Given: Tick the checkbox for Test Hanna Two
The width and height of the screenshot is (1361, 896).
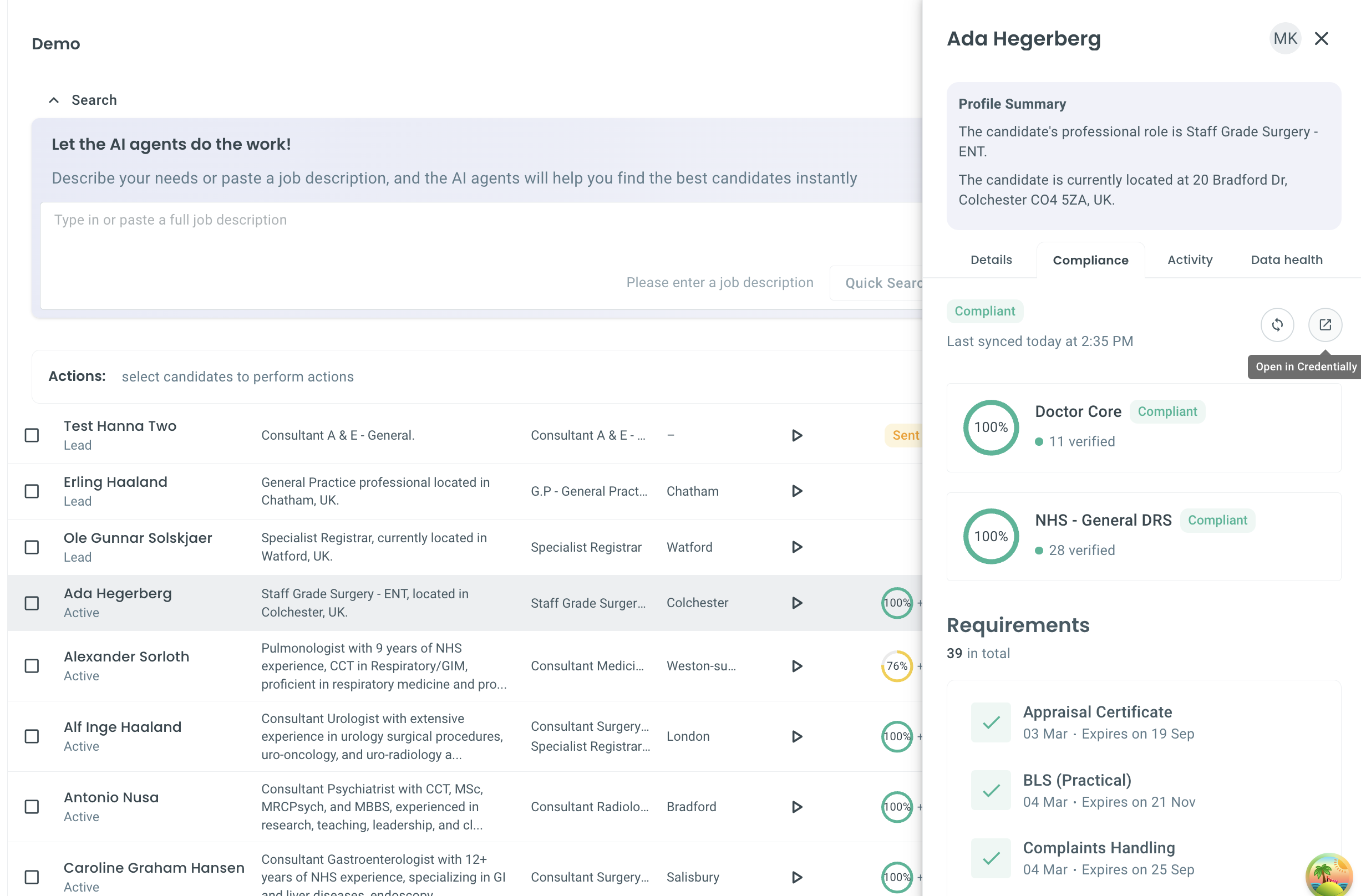Looking at the screenshot, I should (x=32, y=435).
